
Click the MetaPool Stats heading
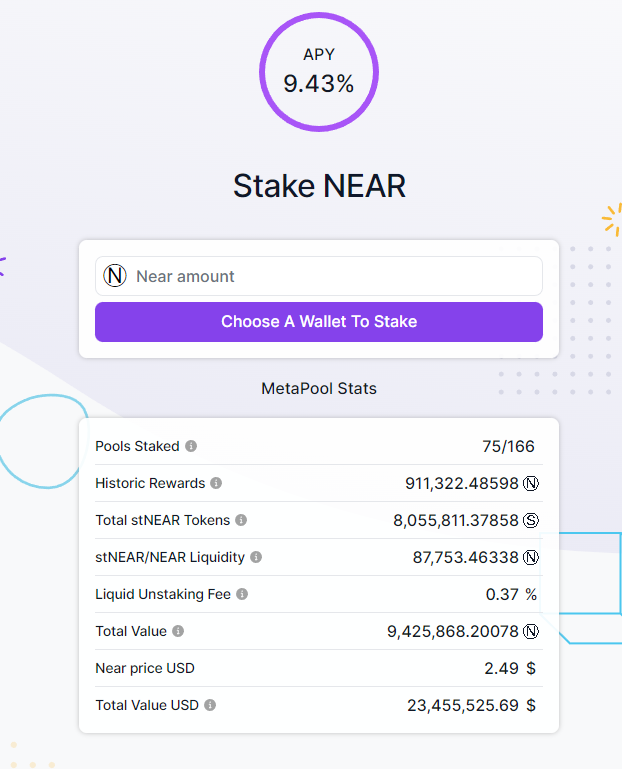pyautogui.click(x=319, y=388)
